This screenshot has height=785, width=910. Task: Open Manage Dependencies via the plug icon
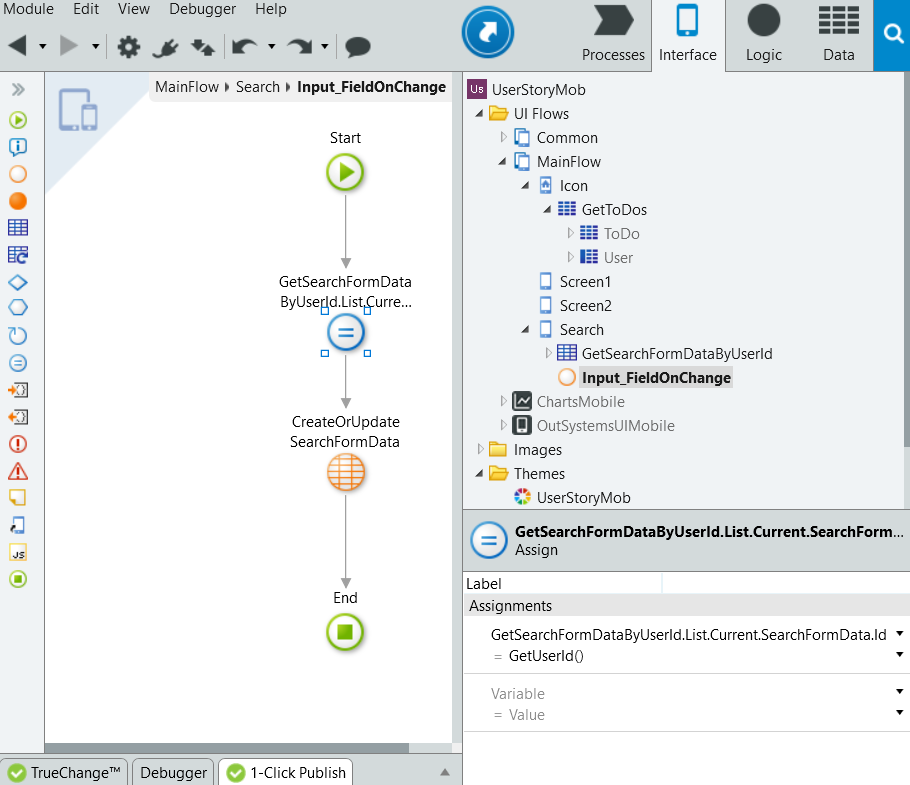166,47
